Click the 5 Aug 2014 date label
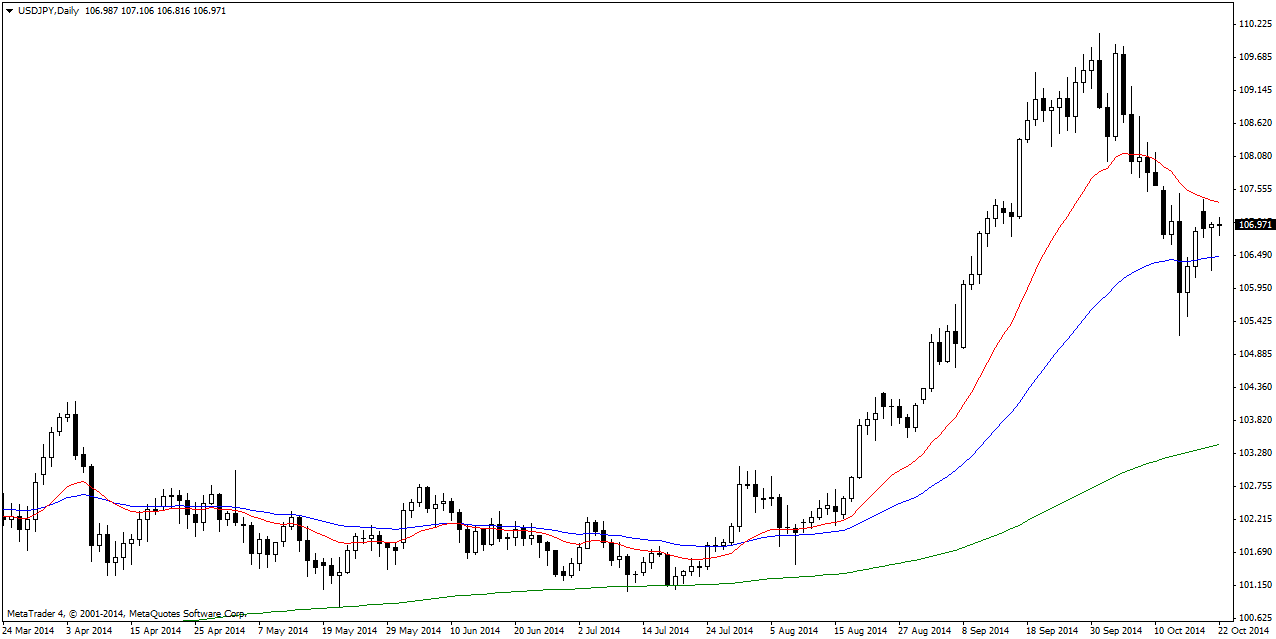Screen dimensions: 1276x639 (x=794, y=631)
